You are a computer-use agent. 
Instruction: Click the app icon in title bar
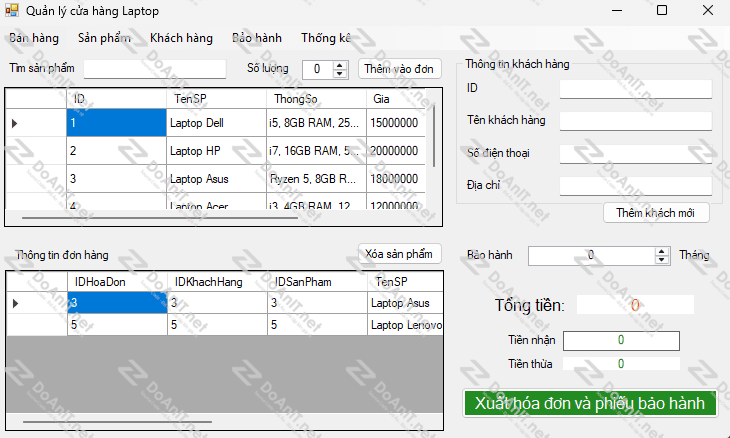[x=14, y=10]
